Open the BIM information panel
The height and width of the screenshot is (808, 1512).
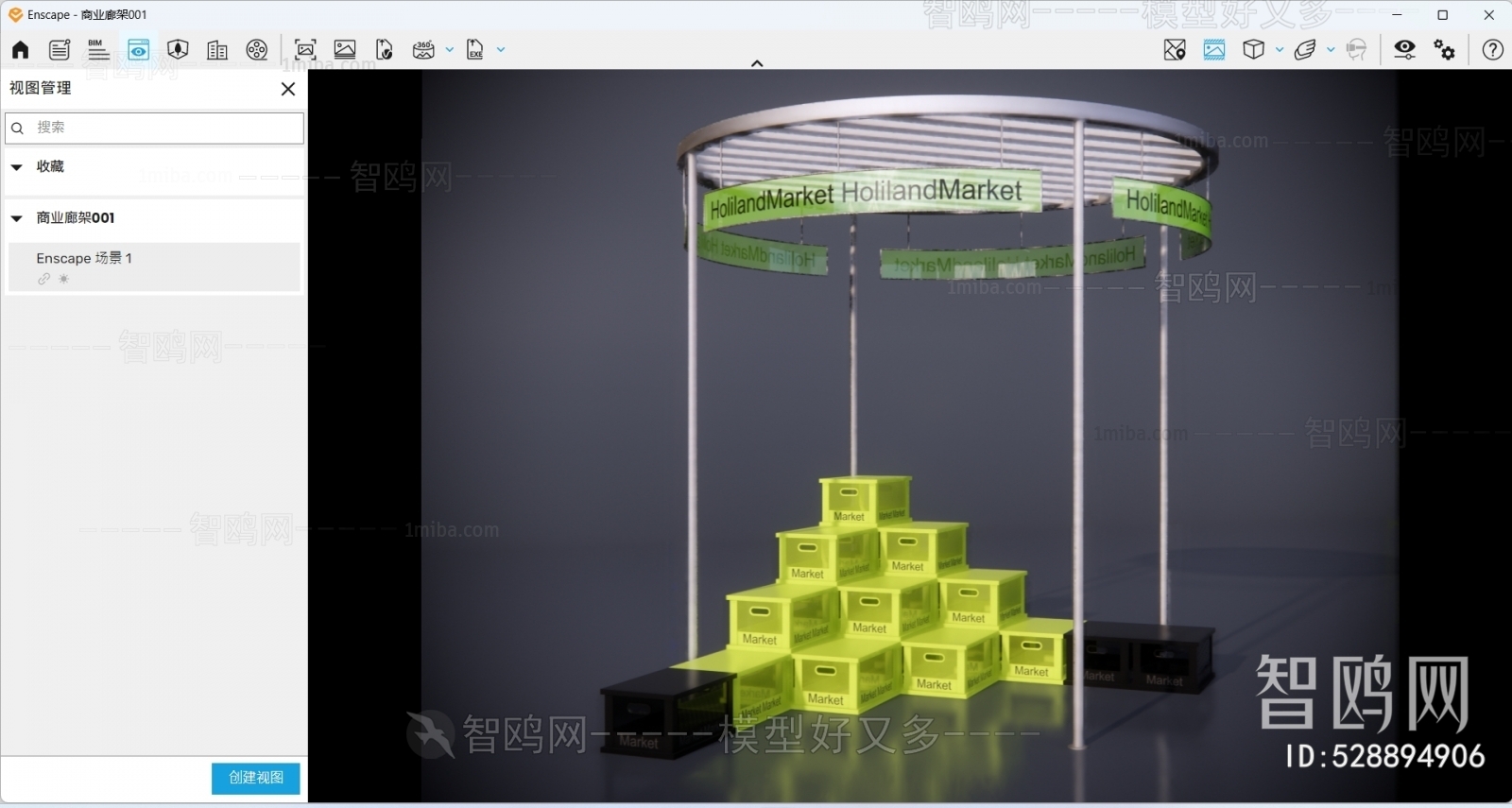pos(98,50)
